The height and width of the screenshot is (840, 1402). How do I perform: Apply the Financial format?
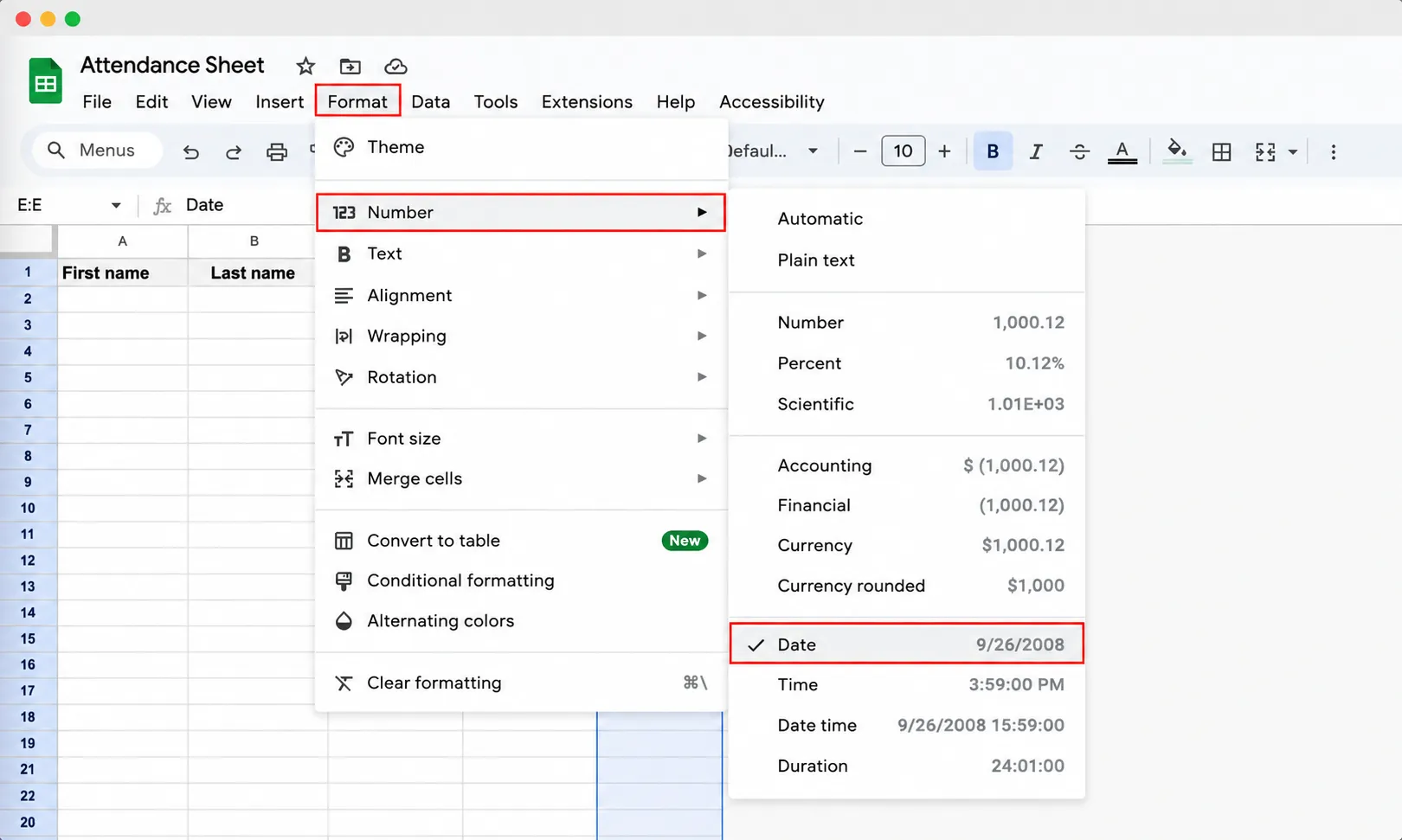coord(907,505)
